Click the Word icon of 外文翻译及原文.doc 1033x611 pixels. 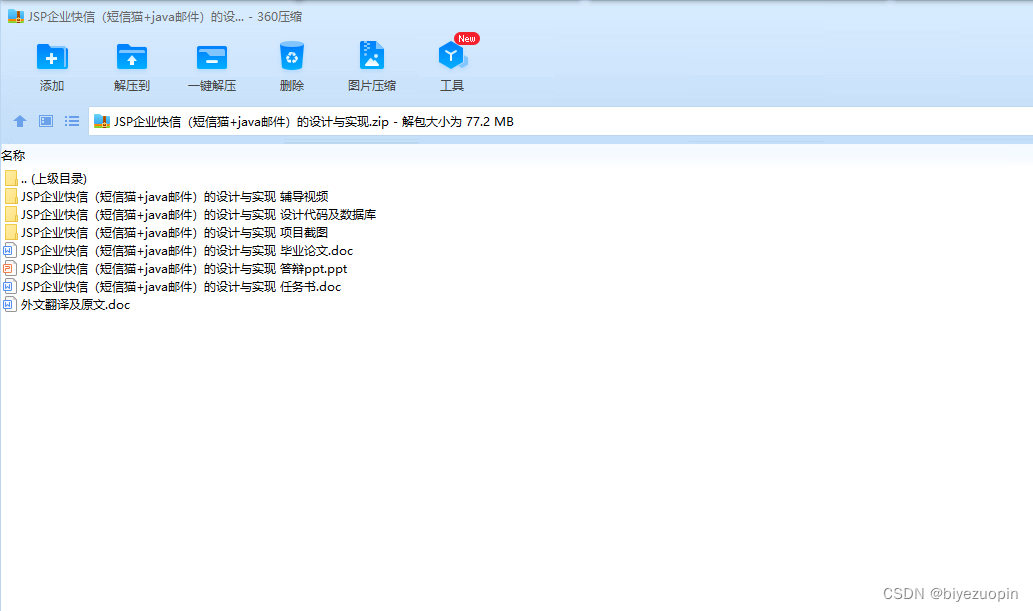[x=9, y=305]
